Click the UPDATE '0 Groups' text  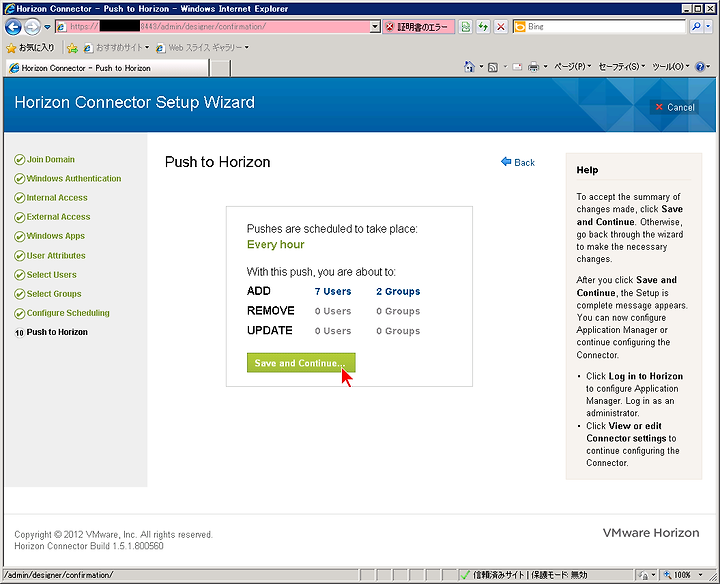tap(398, 331)
